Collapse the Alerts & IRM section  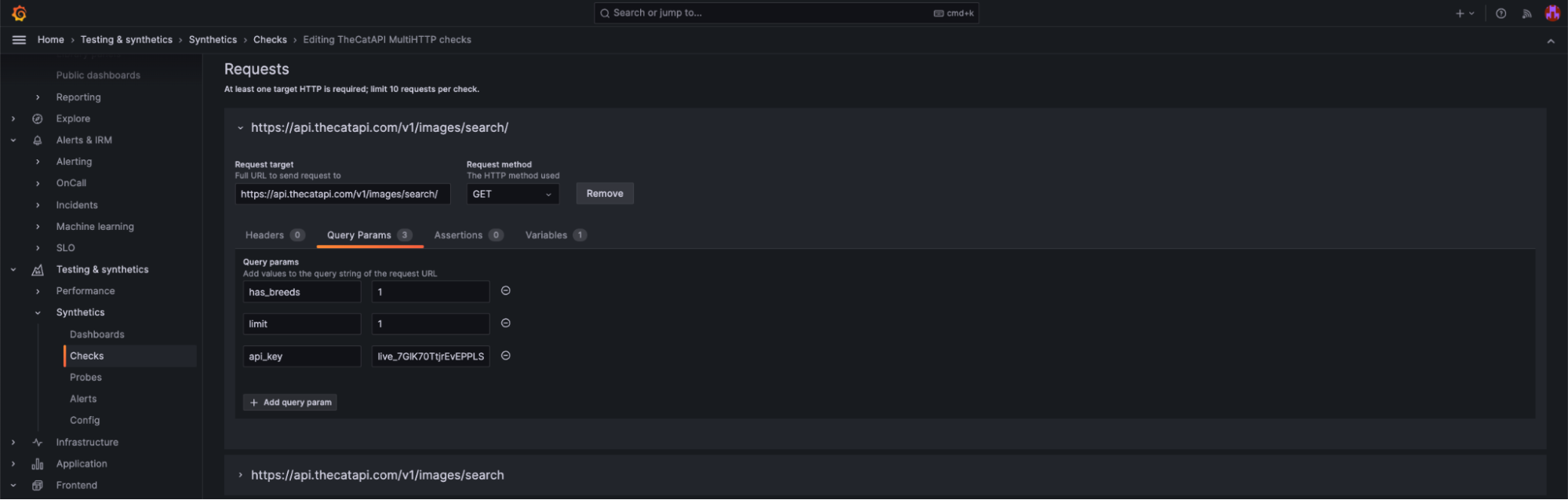[13, 141]
